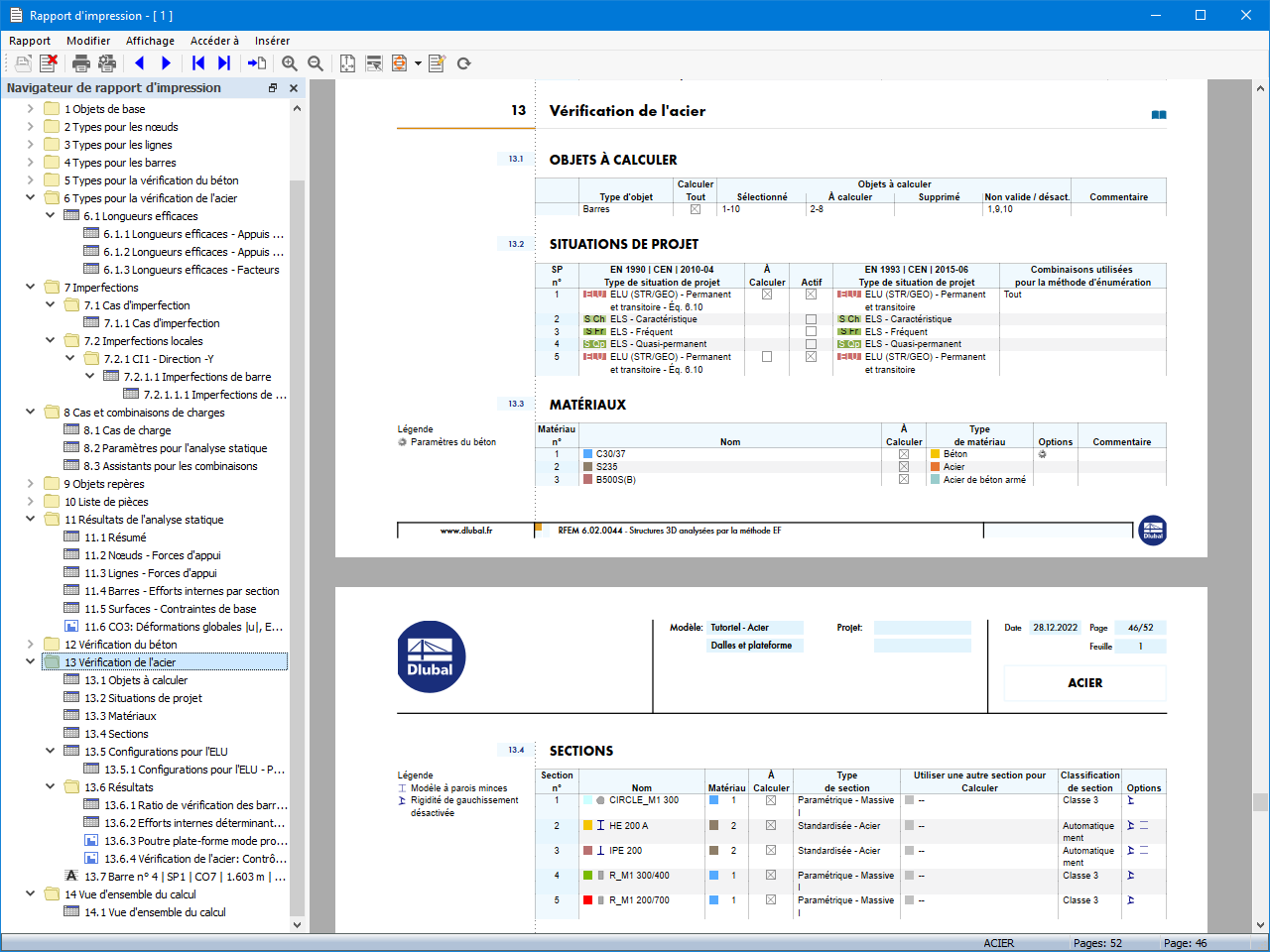Click the edit report notepad icon
The height and width of the screenshot is (952, 1270).
click(x=438, y=63)
